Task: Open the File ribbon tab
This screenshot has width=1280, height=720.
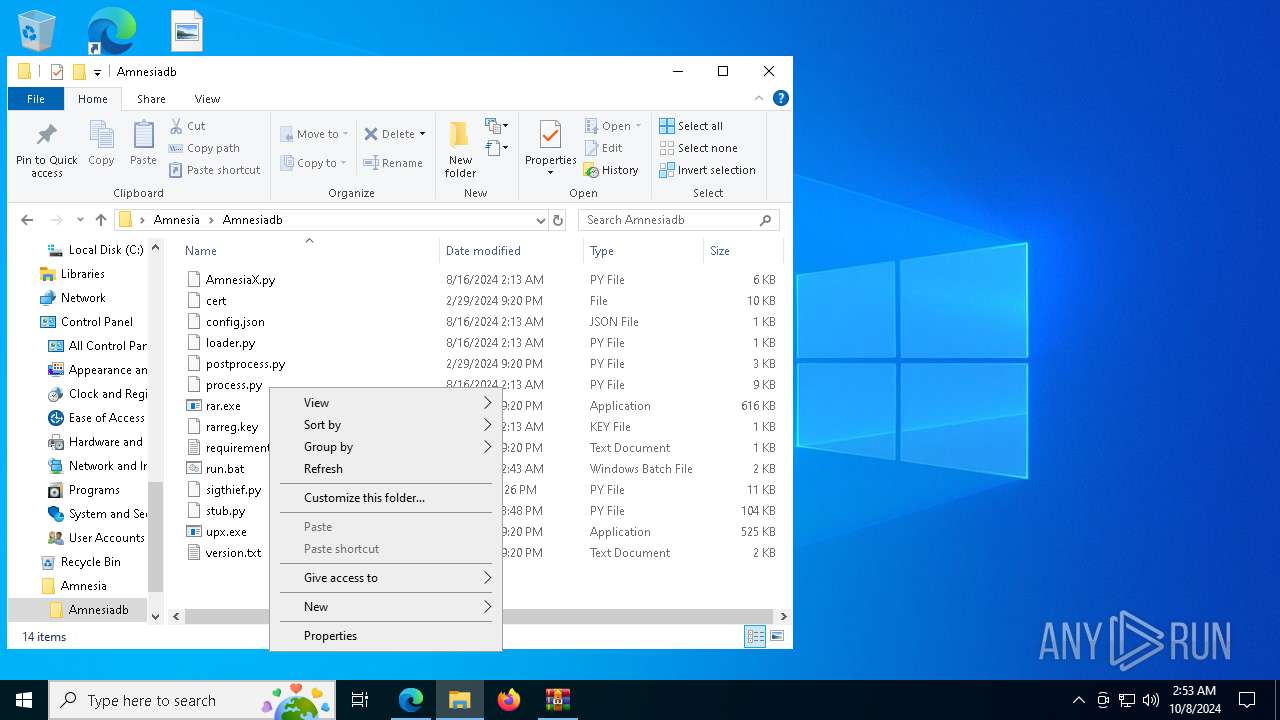Action: [x=36, y=99]
